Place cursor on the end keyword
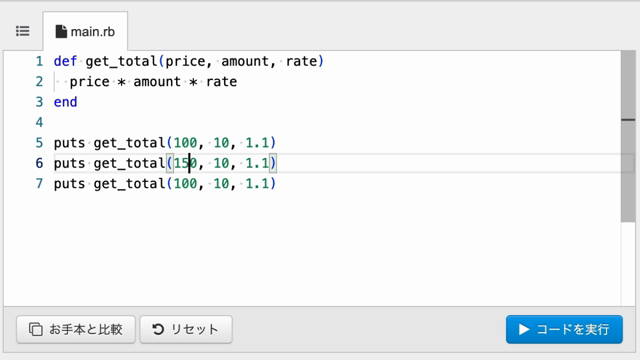 65,102
